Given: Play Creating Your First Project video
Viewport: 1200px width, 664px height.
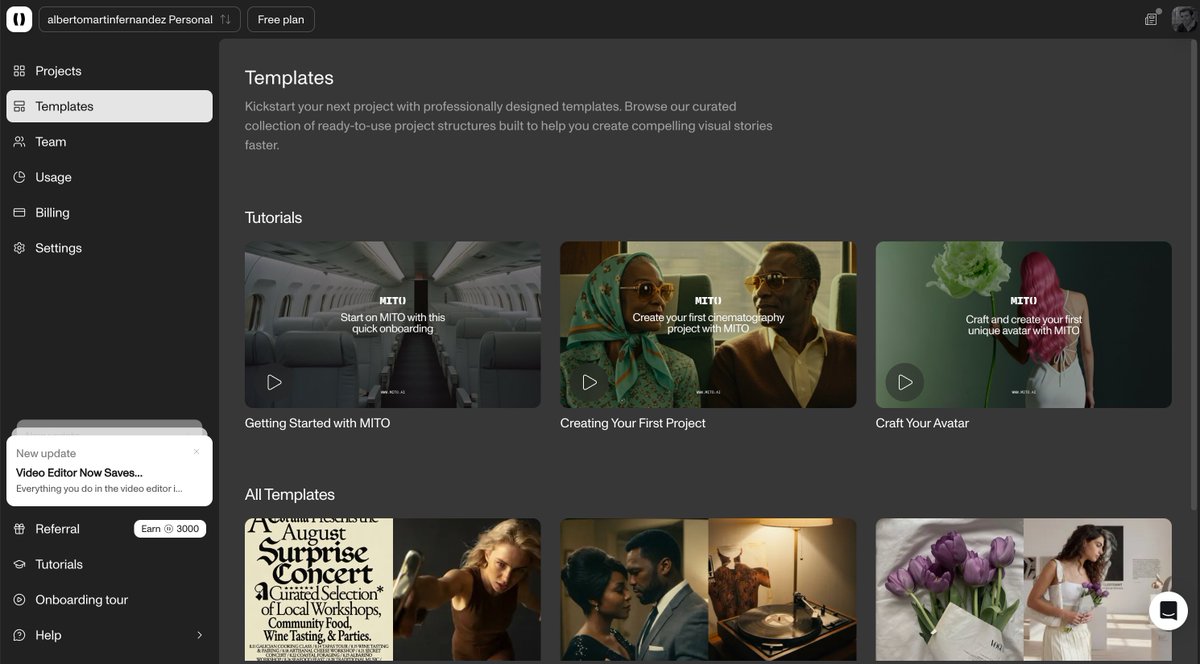Looking at the screenshot, I should tap(590, 382).
